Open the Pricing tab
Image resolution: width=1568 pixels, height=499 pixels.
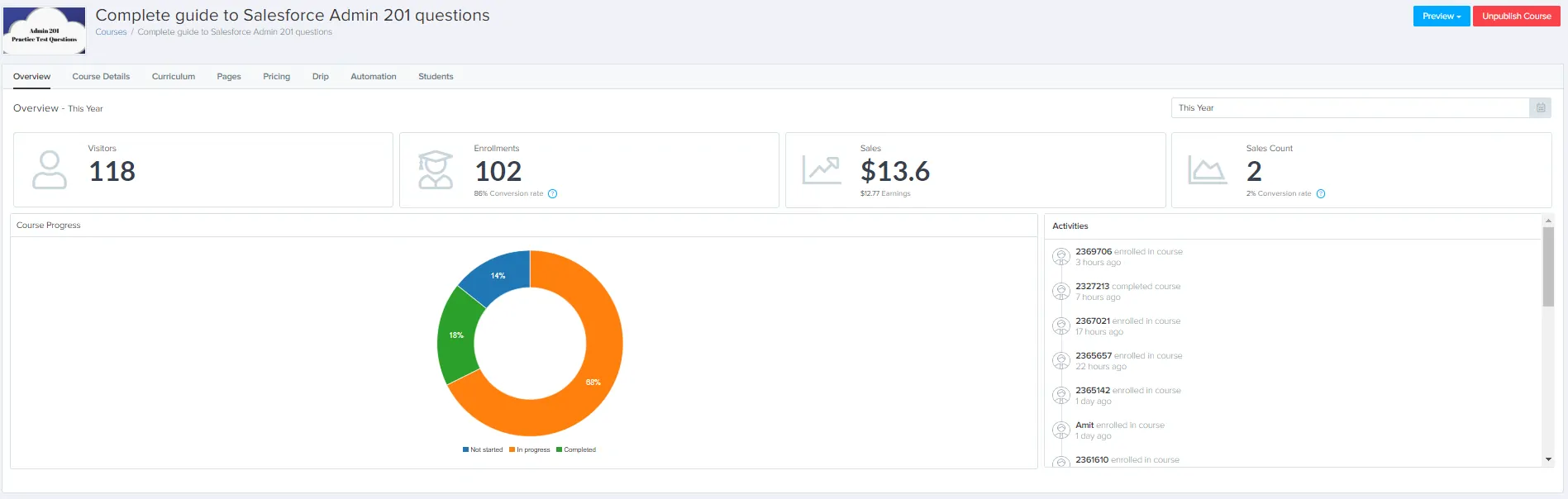[x=276, y=77]
